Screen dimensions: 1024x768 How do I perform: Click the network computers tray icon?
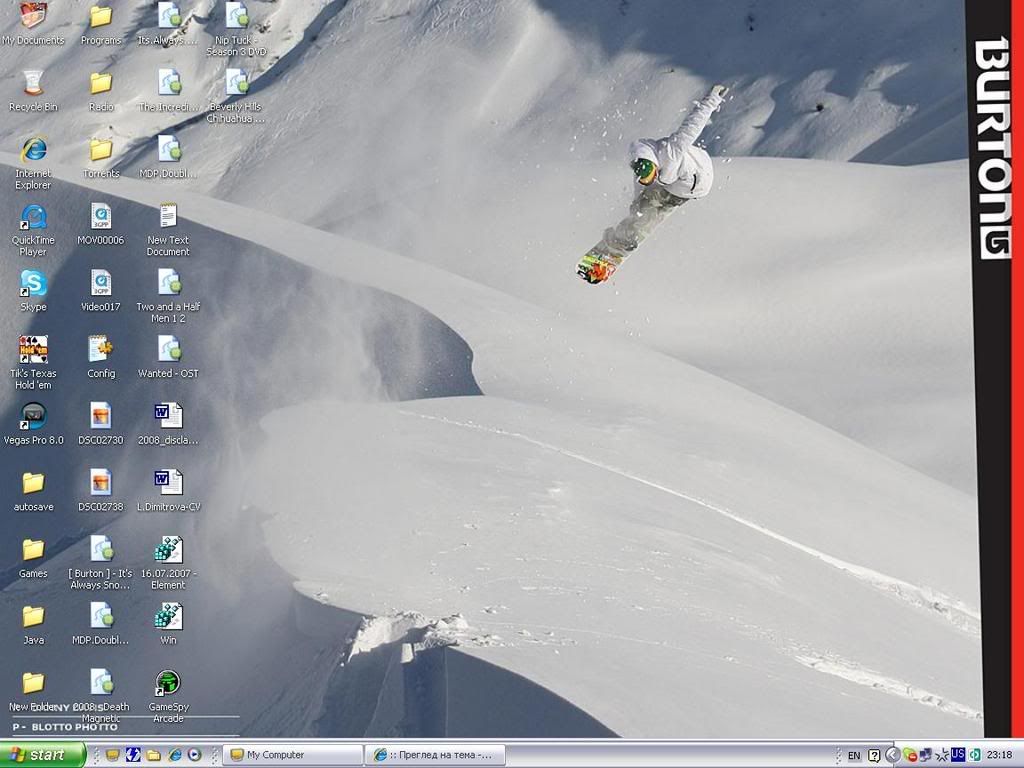(x=925, y=756)
